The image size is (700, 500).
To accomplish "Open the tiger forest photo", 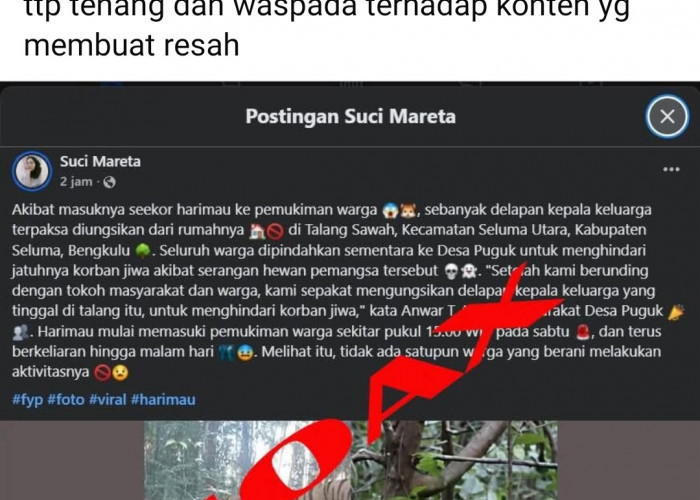I will click(x=350, y=460).
